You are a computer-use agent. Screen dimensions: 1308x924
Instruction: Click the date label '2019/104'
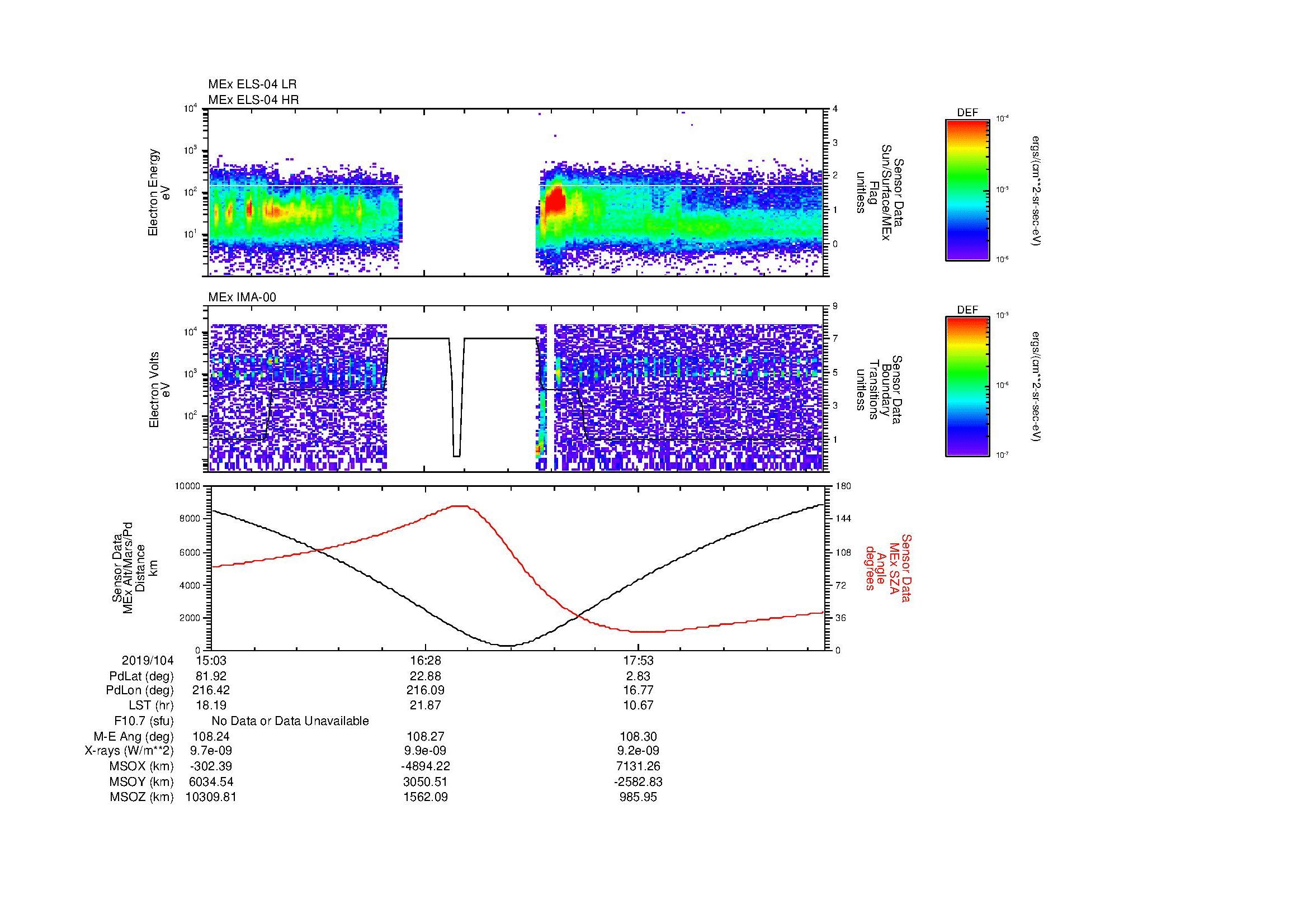tap(148, 660)
